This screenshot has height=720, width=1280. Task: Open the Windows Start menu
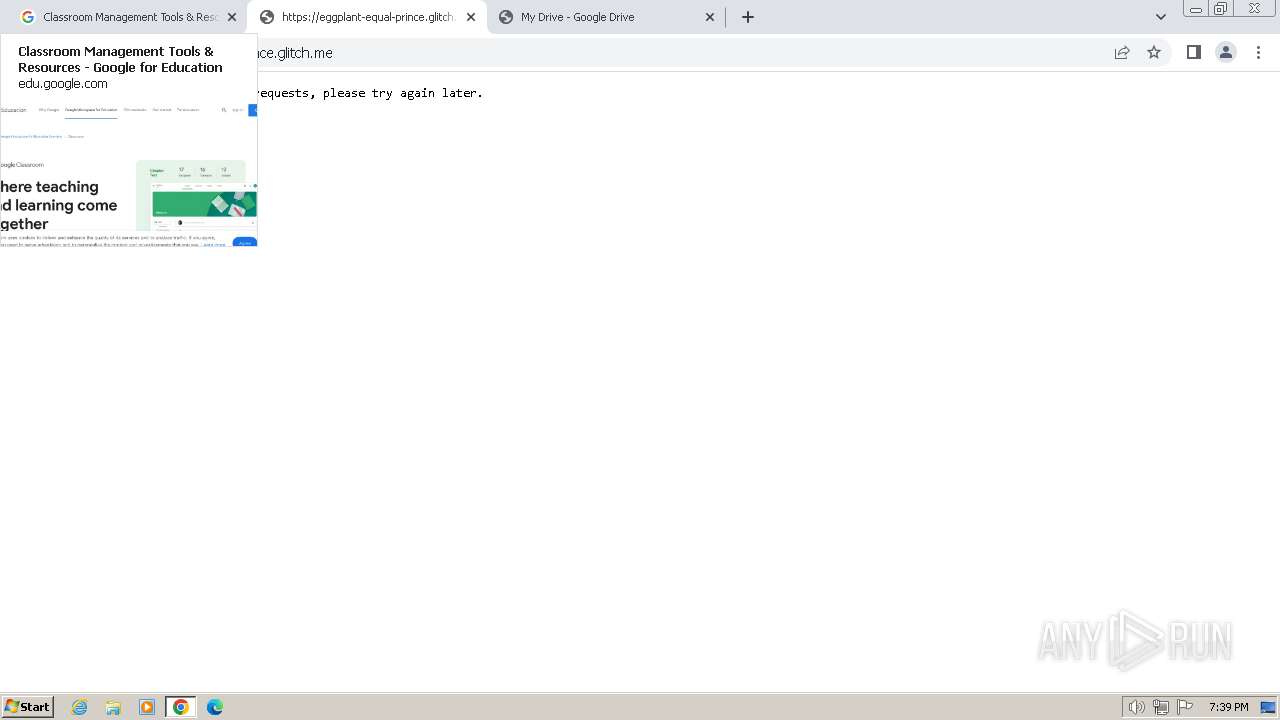[x=28, y=707]
